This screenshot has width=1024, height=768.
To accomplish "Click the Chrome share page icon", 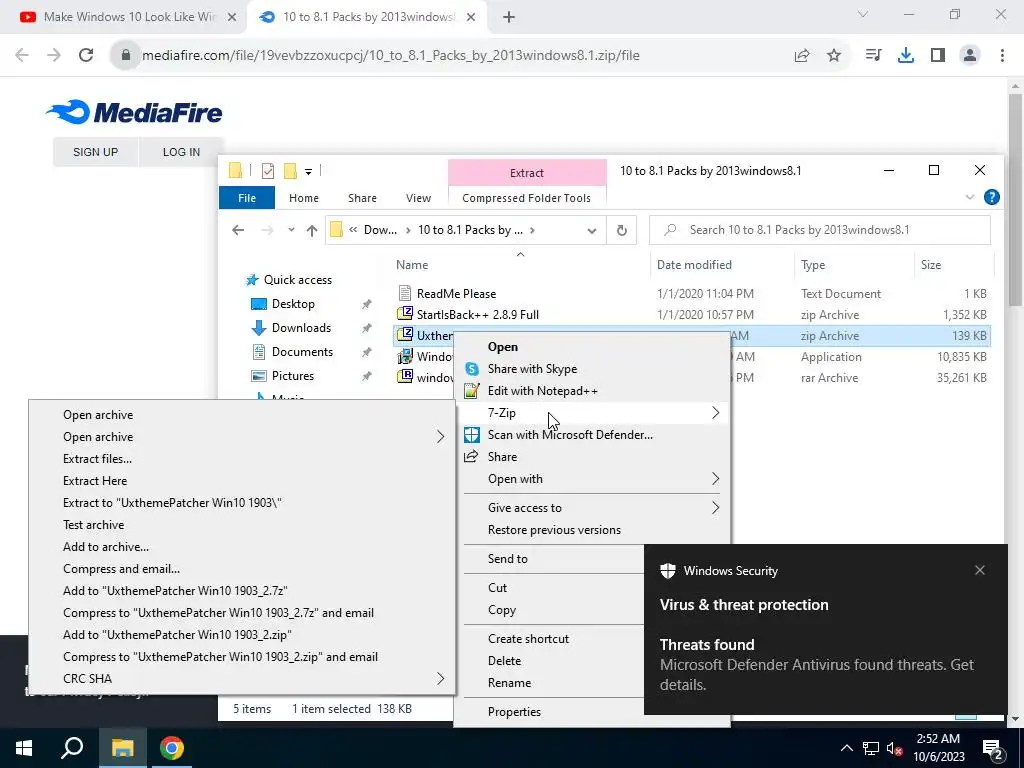I will point(802,56).
